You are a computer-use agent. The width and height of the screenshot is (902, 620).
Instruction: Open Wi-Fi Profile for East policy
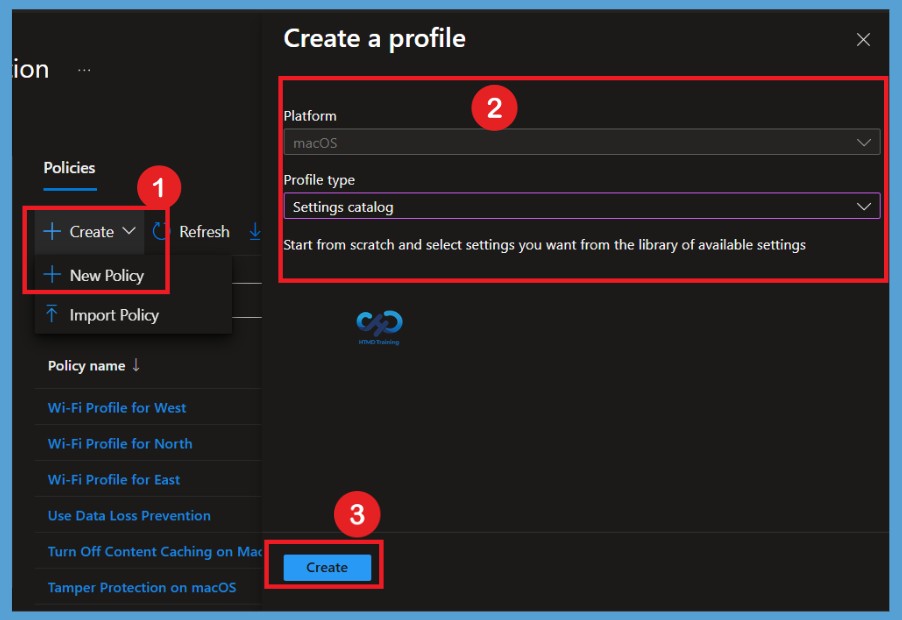pos(114,480)
